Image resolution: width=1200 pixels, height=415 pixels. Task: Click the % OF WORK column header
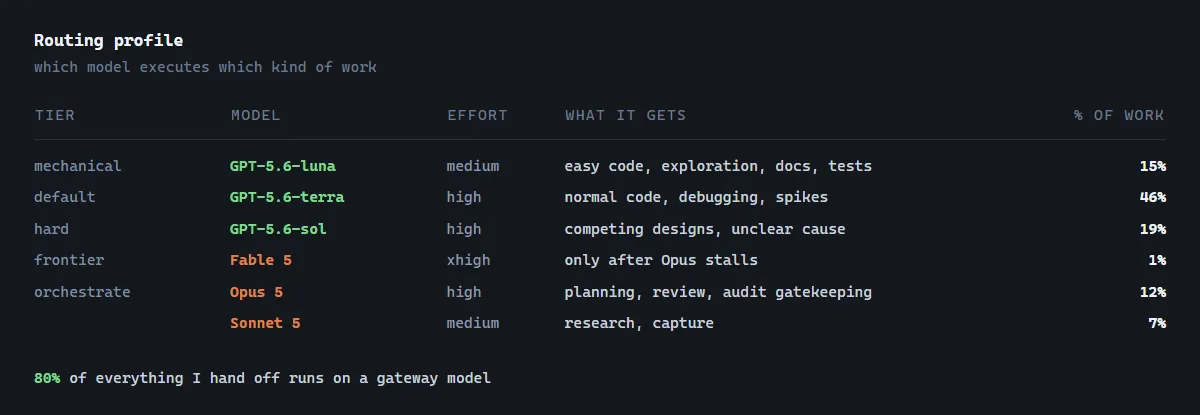pyautogui.click(x=1119, y=115)
